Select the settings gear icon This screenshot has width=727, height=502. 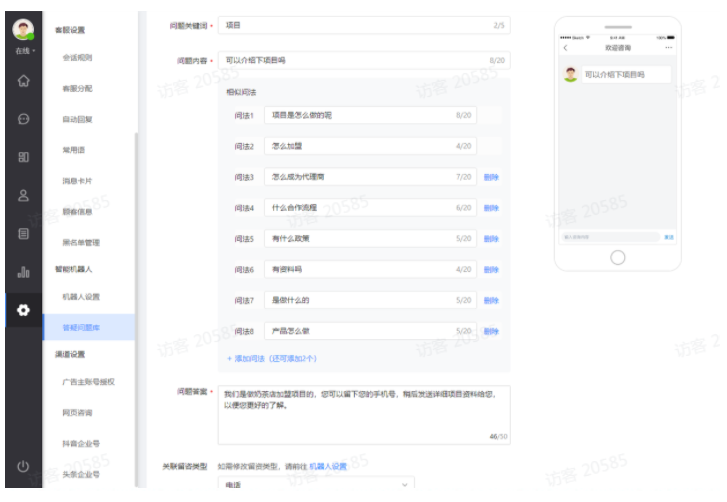click(x=24, y=310)
